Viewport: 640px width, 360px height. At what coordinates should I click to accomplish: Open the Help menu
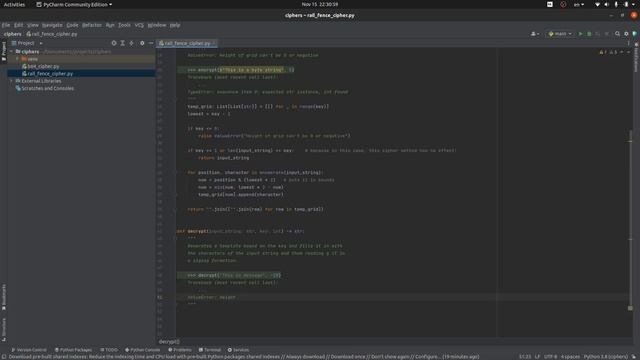point(175,25)
